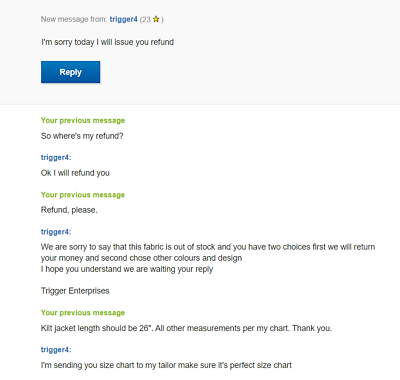Click the 'So where's my refund?' message text
The image size is (400, 380).
(82, 136)
